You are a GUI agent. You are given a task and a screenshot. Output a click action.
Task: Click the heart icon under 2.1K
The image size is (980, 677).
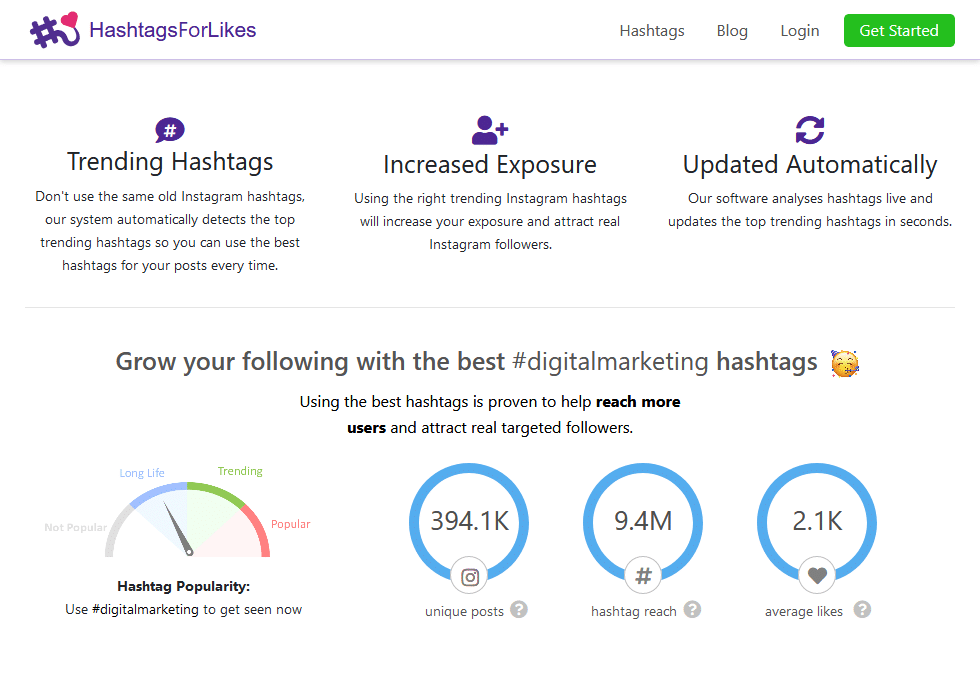point(818,575)
